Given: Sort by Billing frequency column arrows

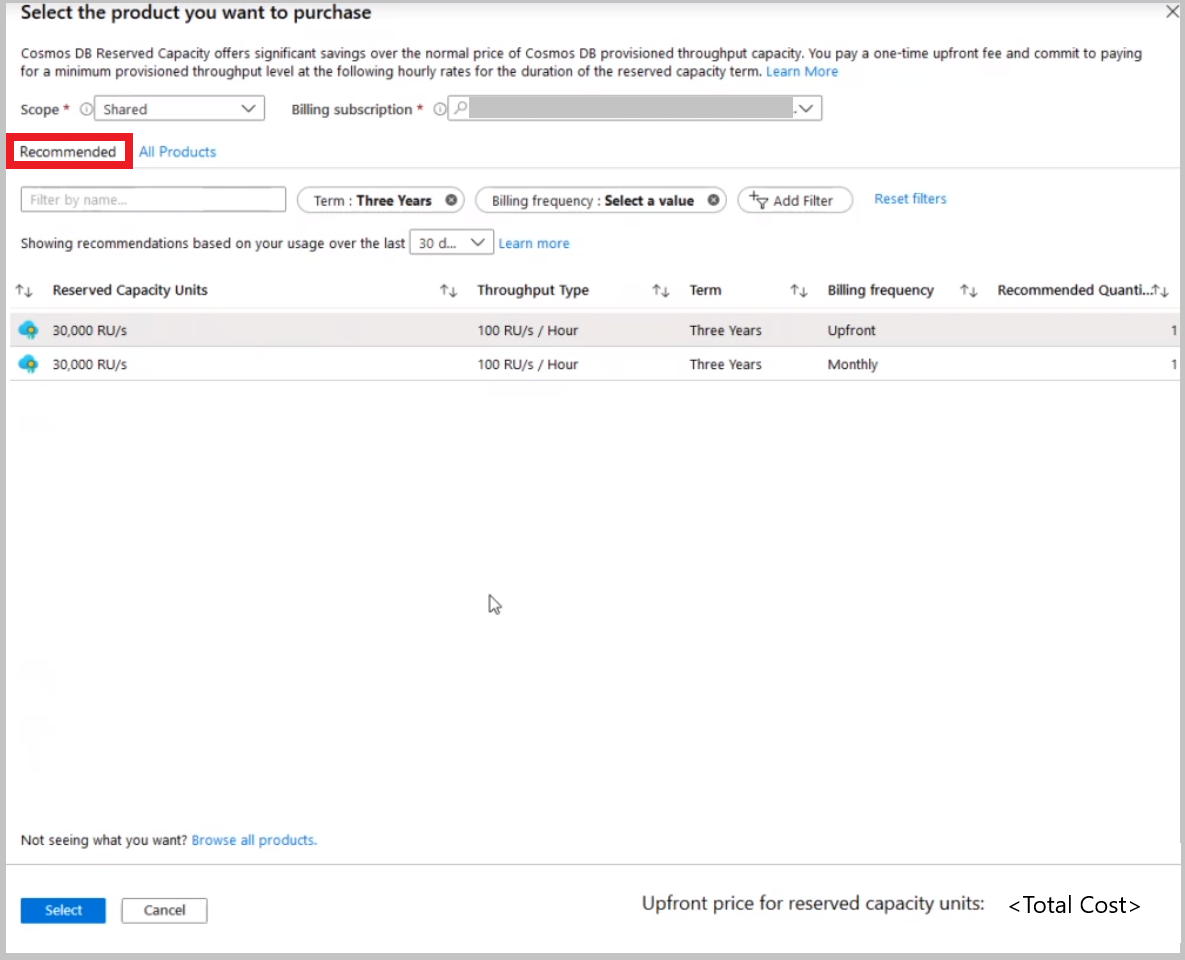Looking at the screenshot, I should (x=968, y=291).
